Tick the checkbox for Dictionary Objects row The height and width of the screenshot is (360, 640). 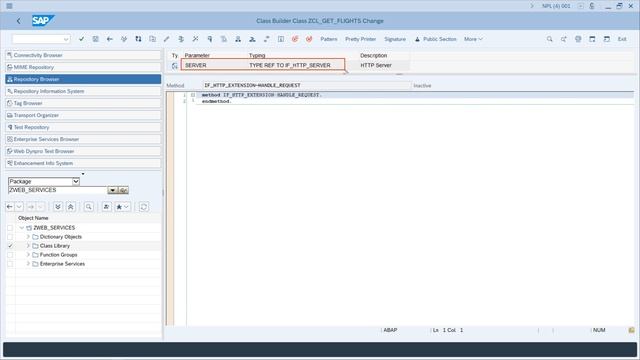pos(10,237)
